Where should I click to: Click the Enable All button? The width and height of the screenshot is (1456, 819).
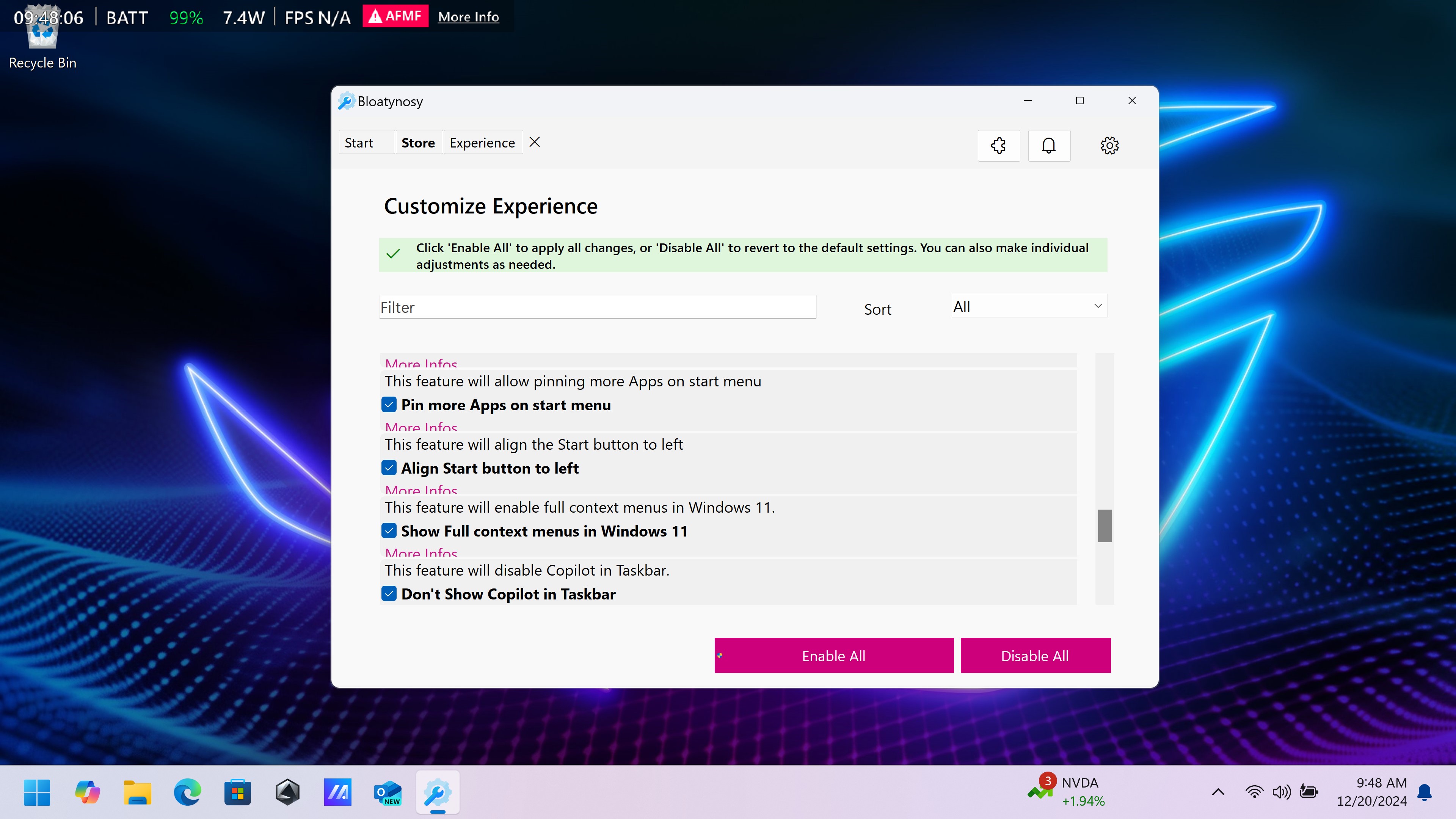[x=833, y=655]
